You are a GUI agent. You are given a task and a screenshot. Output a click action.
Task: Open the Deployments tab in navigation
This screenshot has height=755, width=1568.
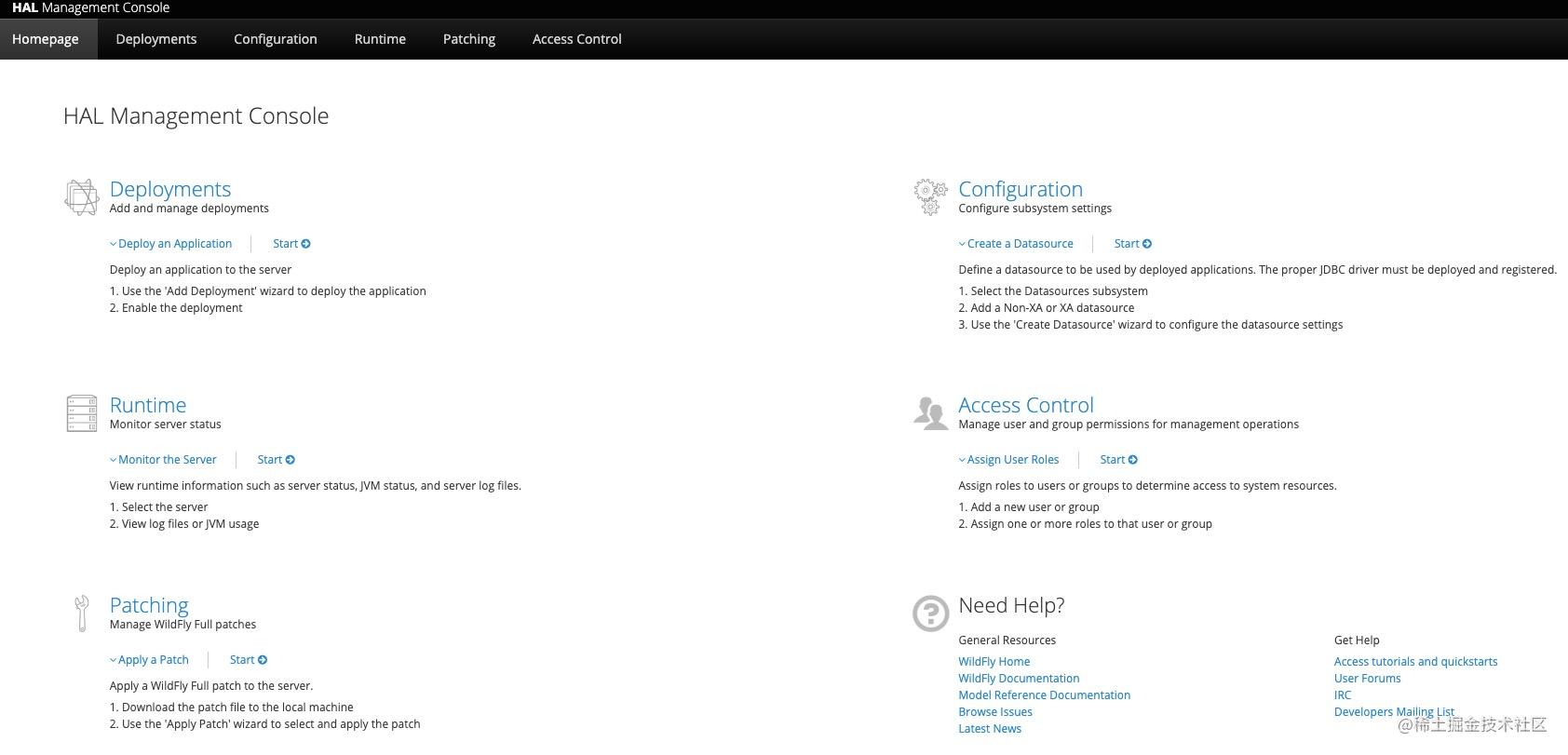(156, 39)
